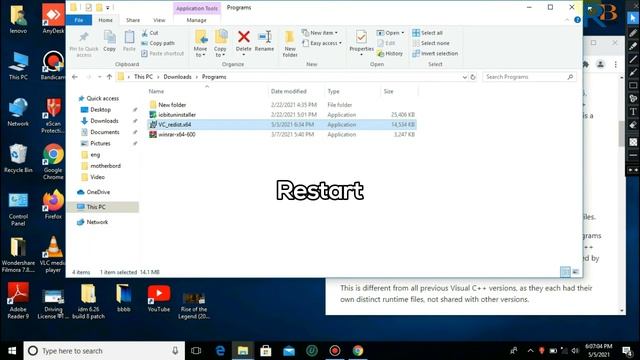Image resolution: width=640 pixels, height=360 pixels.
Task: Switch to the Home ribbon tab
Action: click(x=105, y=20)
